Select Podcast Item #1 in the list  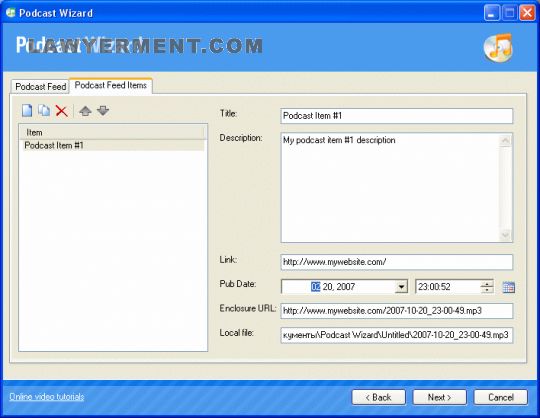point(113,145)
